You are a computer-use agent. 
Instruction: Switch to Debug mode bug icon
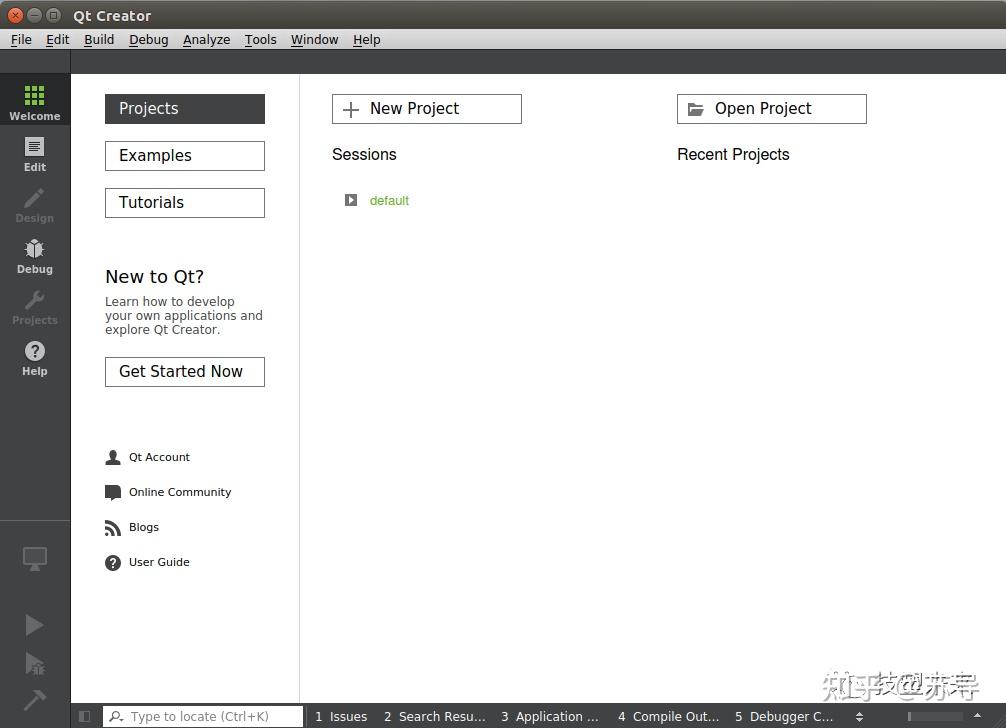[35, 249]
